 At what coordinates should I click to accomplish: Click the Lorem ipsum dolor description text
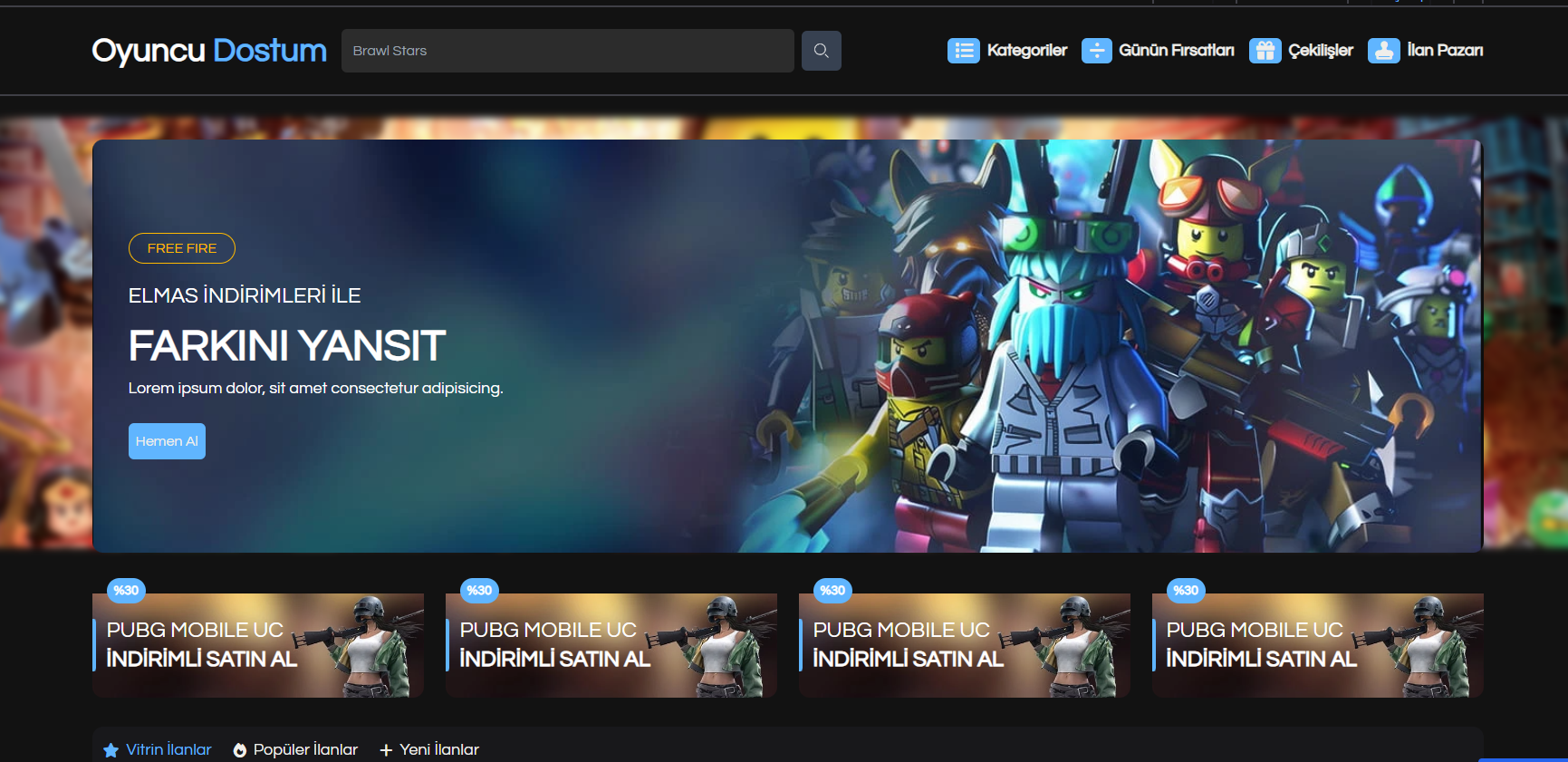(x=316, y=388)
